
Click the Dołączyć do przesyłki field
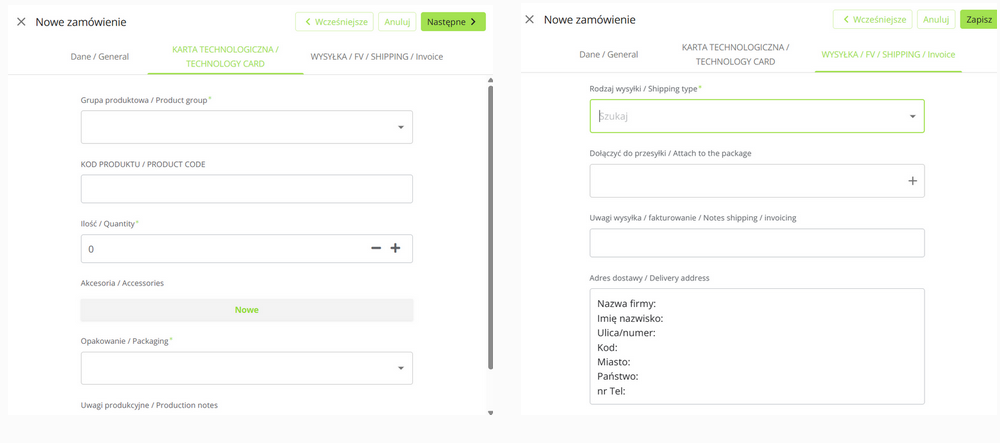(x=757, y=181)
